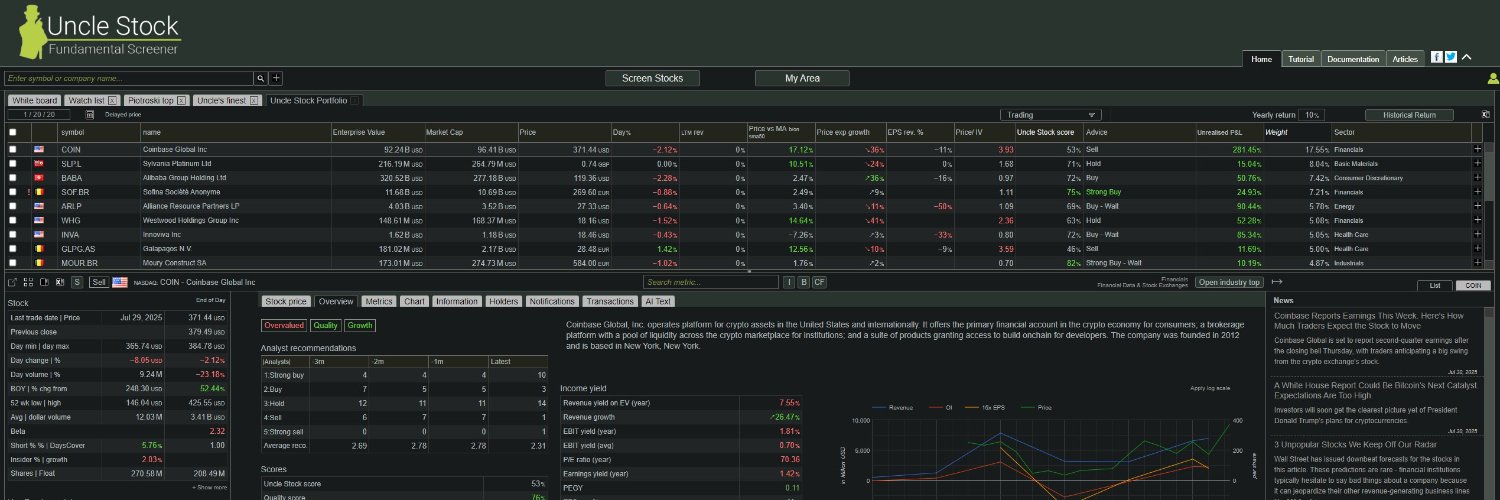The image size is (1500, 500).
Task: Open the Twitter icon link
Action: (1451, 57)
